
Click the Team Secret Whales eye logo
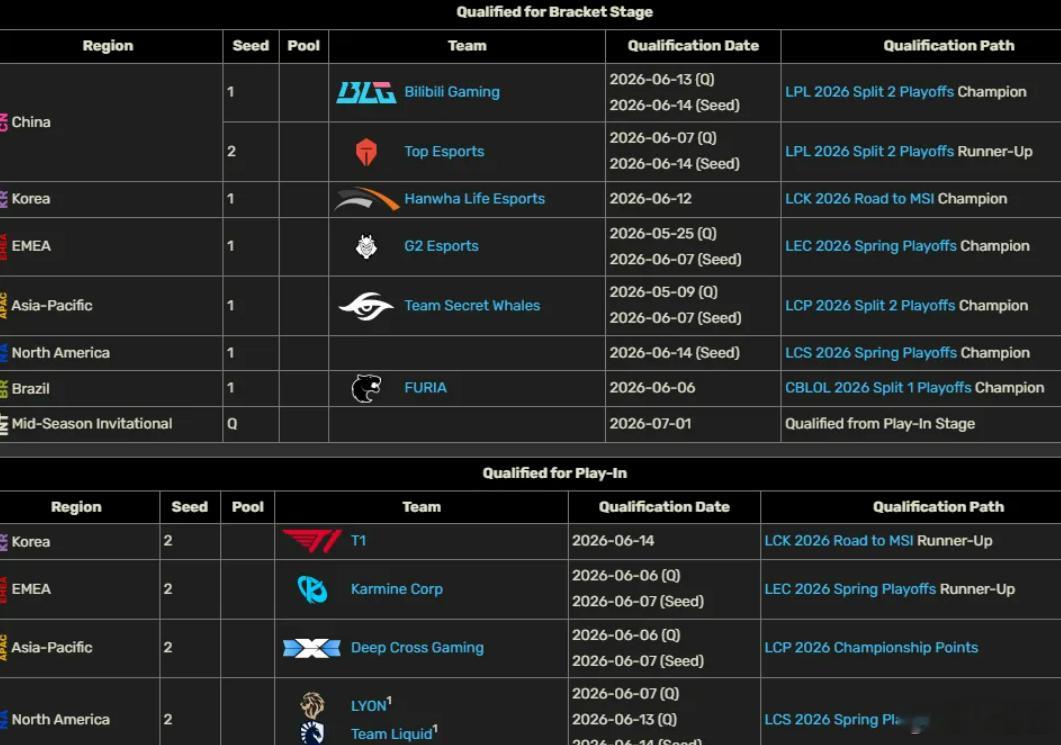[366, 306]
